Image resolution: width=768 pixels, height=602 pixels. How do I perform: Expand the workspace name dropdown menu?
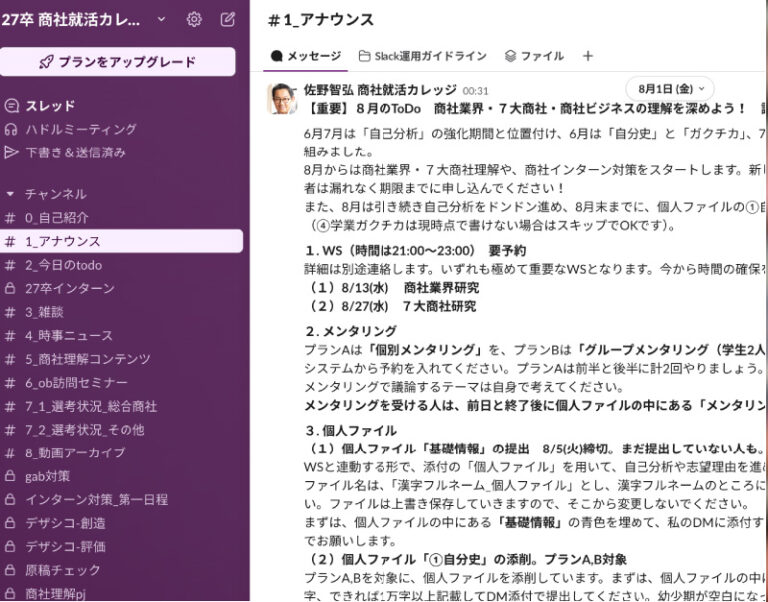(161, 18)
